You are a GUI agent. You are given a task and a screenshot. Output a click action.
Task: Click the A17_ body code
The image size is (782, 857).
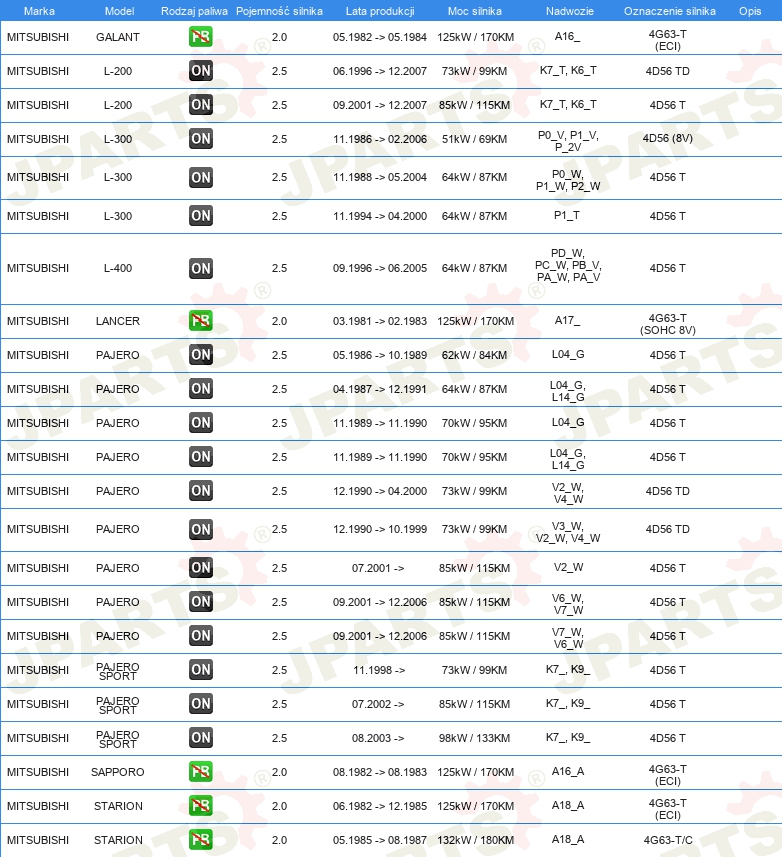(x=567, y=320)
